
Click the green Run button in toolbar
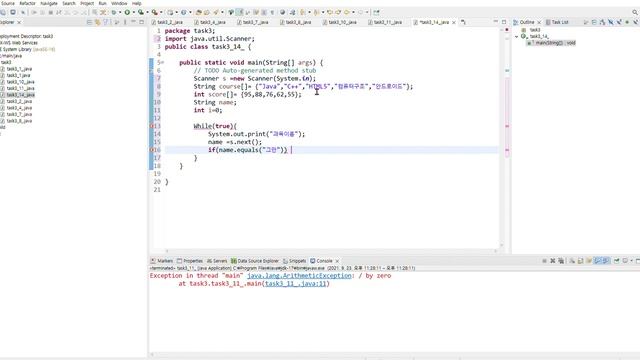click(x=127, y=12)
